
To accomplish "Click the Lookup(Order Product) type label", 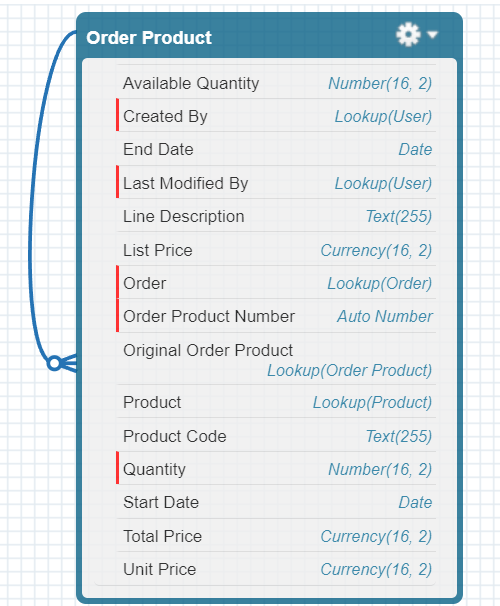I will point(349,370).
